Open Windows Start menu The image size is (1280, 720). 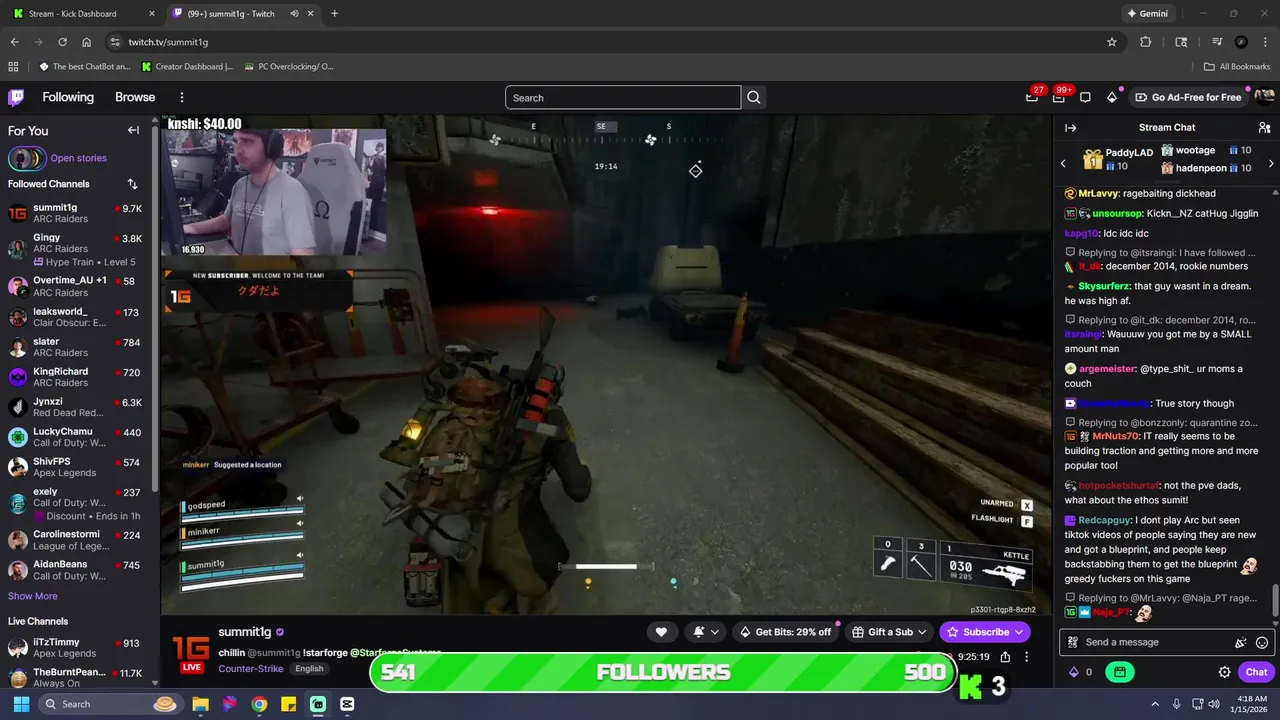pos(21,704)
